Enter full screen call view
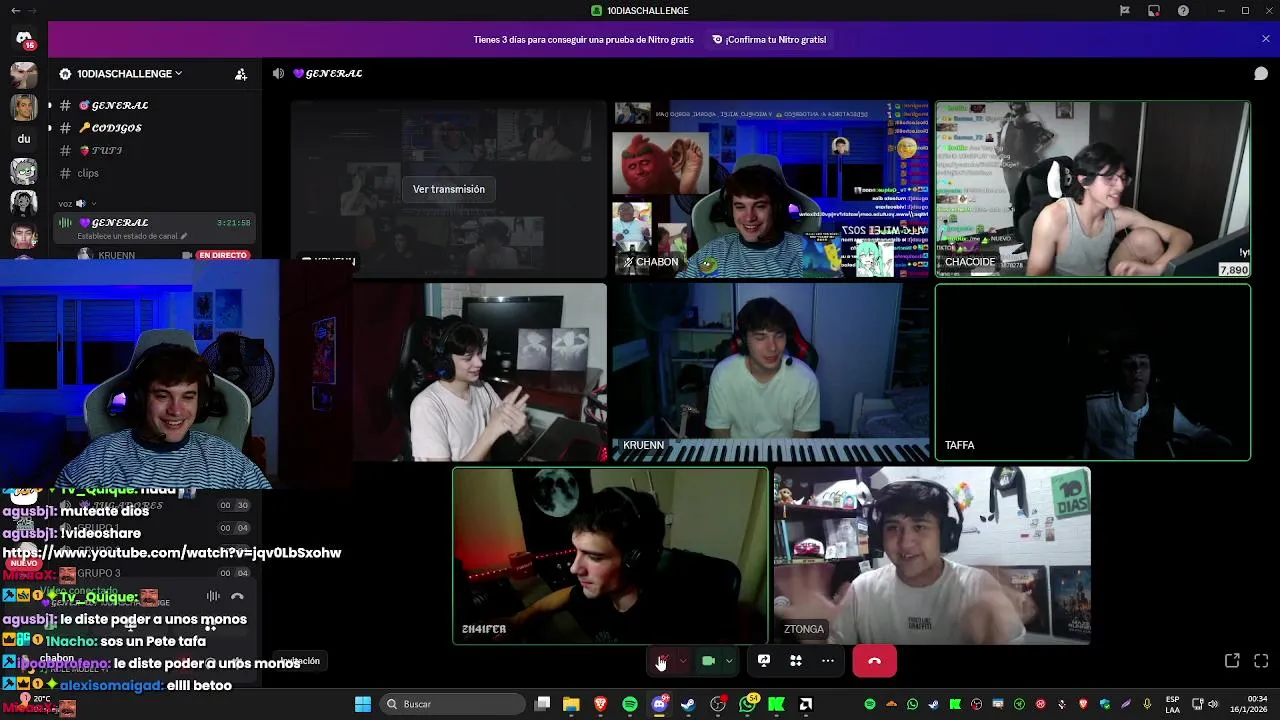The width and height of the screenshot is (1280, 720). pos(1261,661)
